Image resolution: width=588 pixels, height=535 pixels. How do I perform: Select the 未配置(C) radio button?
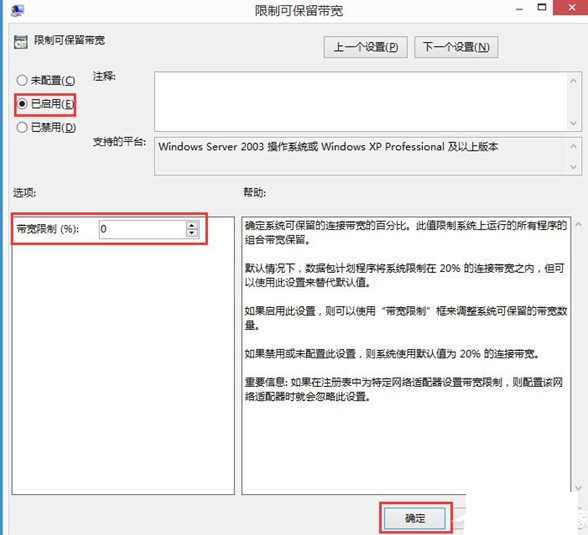[x=45, y=80]
